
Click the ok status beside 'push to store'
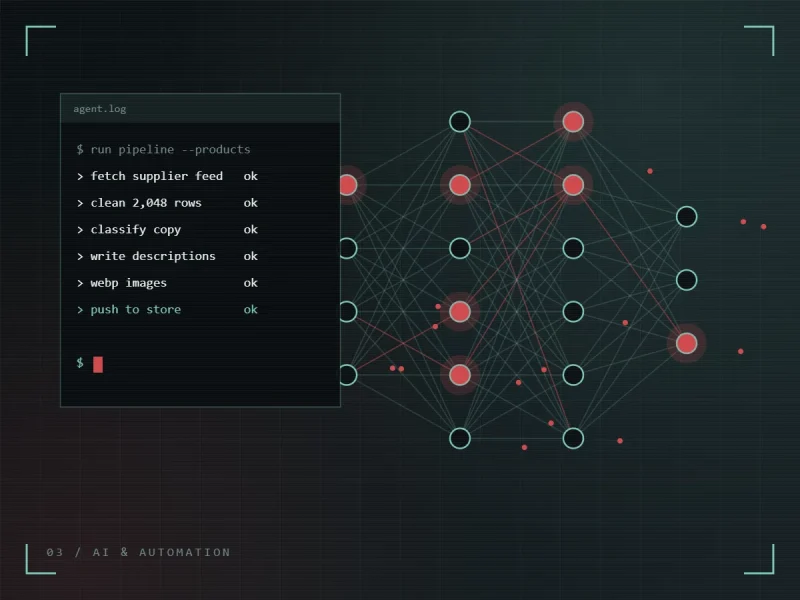(251, 310)
